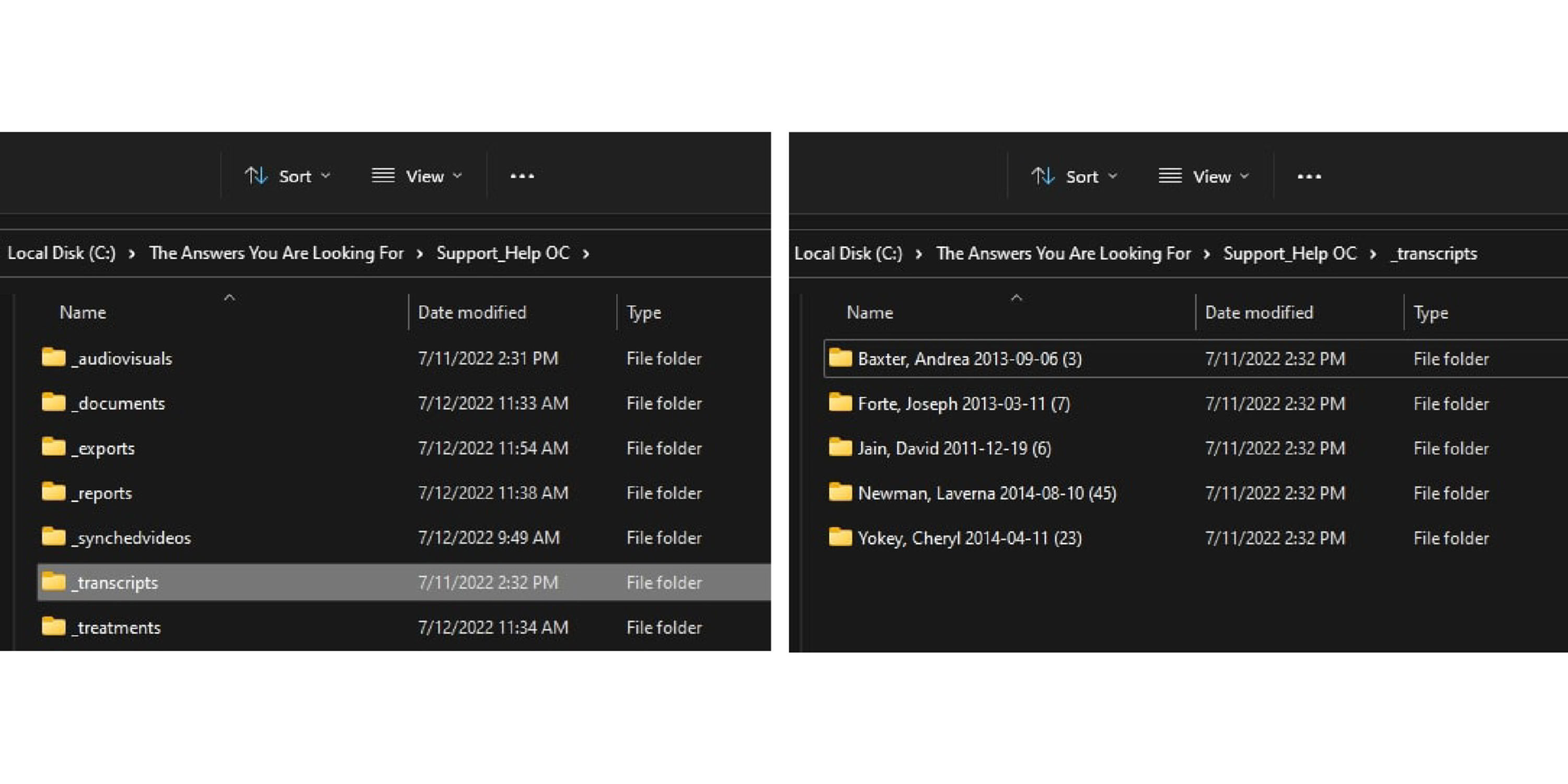The height and width of the screenshot is (784, 1568).
Task: Click the Baxter, Andrea folder icon
Action: click(840, 358)
